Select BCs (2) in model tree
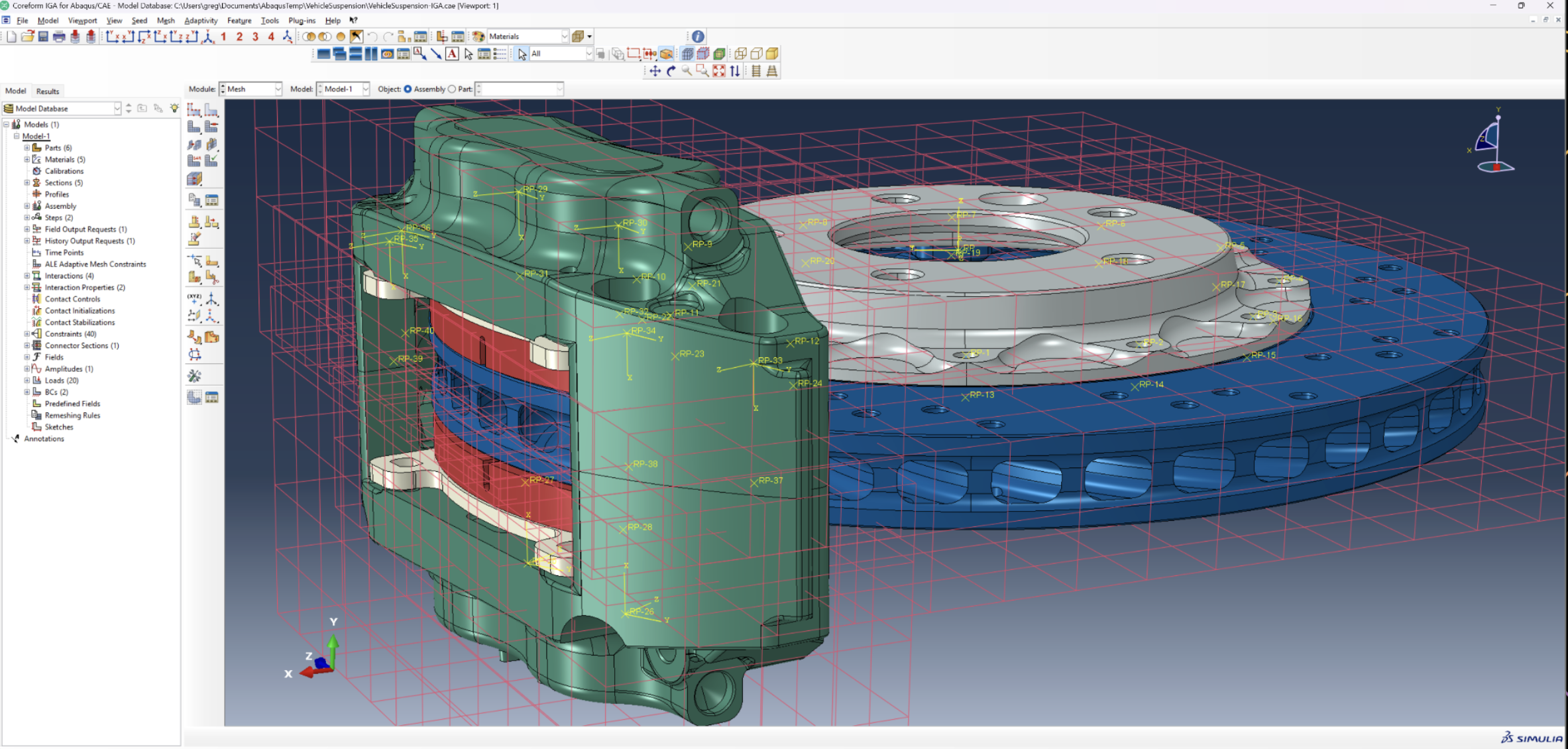The height and width of the screenshot is (749, 1568). click(56, 392)
